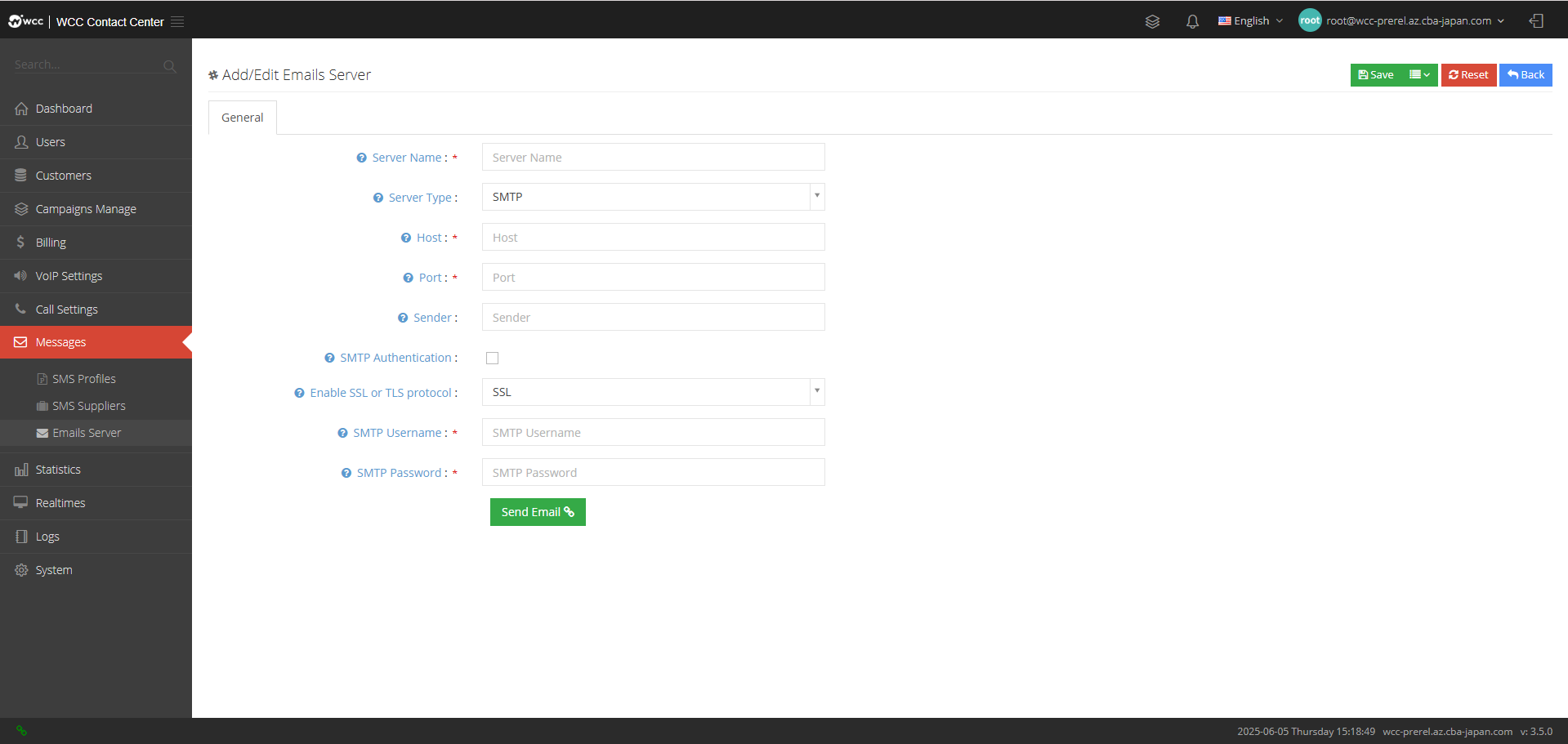This screenshot has width=1568, height=744.
Task: Focus the SMTP Password input field
Action: (x=653, y=473)
